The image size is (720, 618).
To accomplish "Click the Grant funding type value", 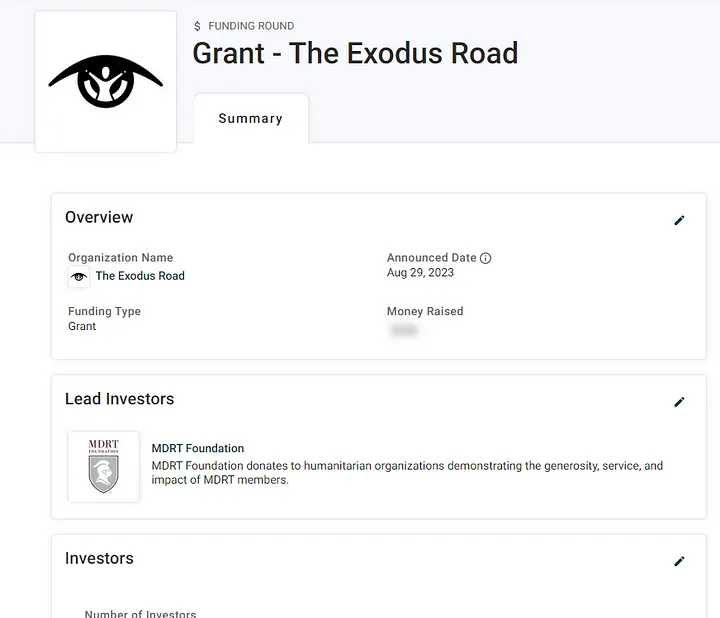I will pyautogui.click(x=82, y=326).
